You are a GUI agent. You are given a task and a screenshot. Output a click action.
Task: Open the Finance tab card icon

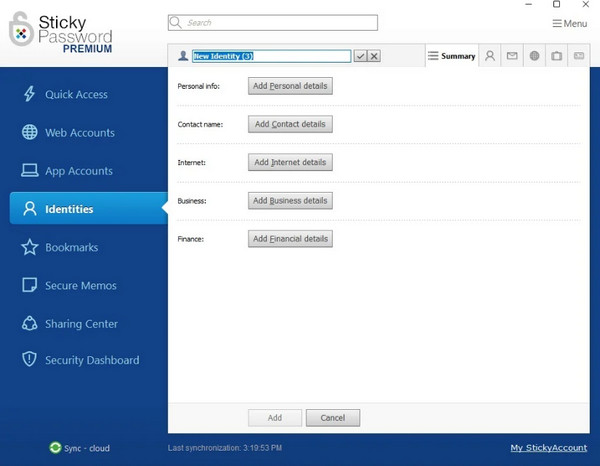point(579,56)
